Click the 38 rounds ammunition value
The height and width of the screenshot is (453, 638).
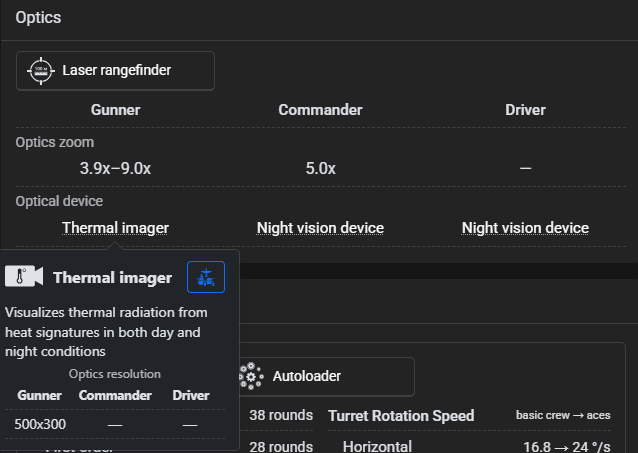[281, 415]
